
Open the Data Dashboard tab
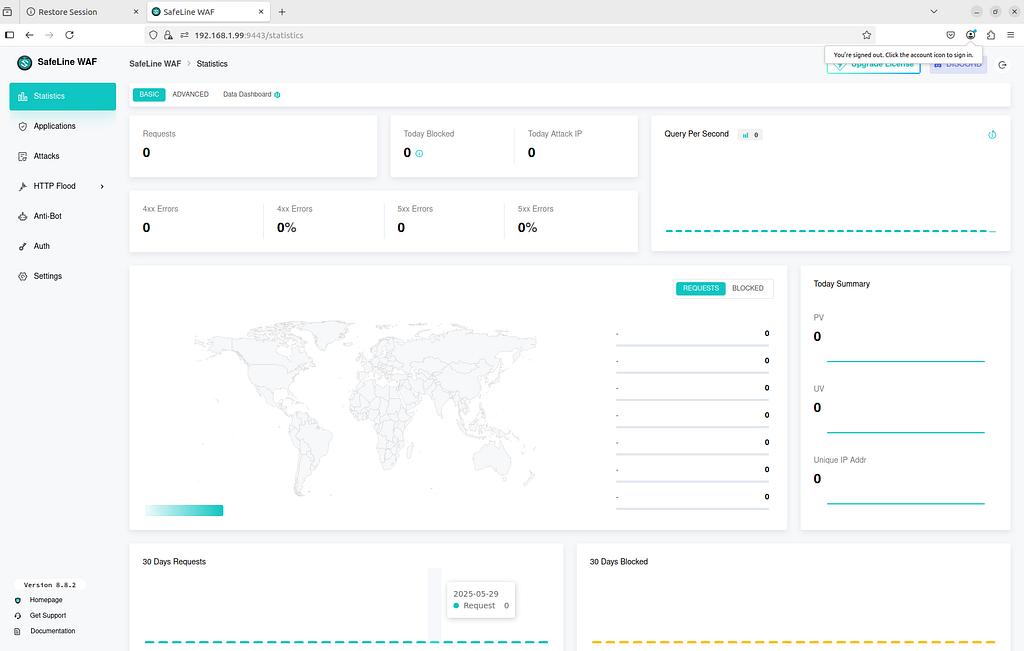pyautogui.click(x=247, y=95)
